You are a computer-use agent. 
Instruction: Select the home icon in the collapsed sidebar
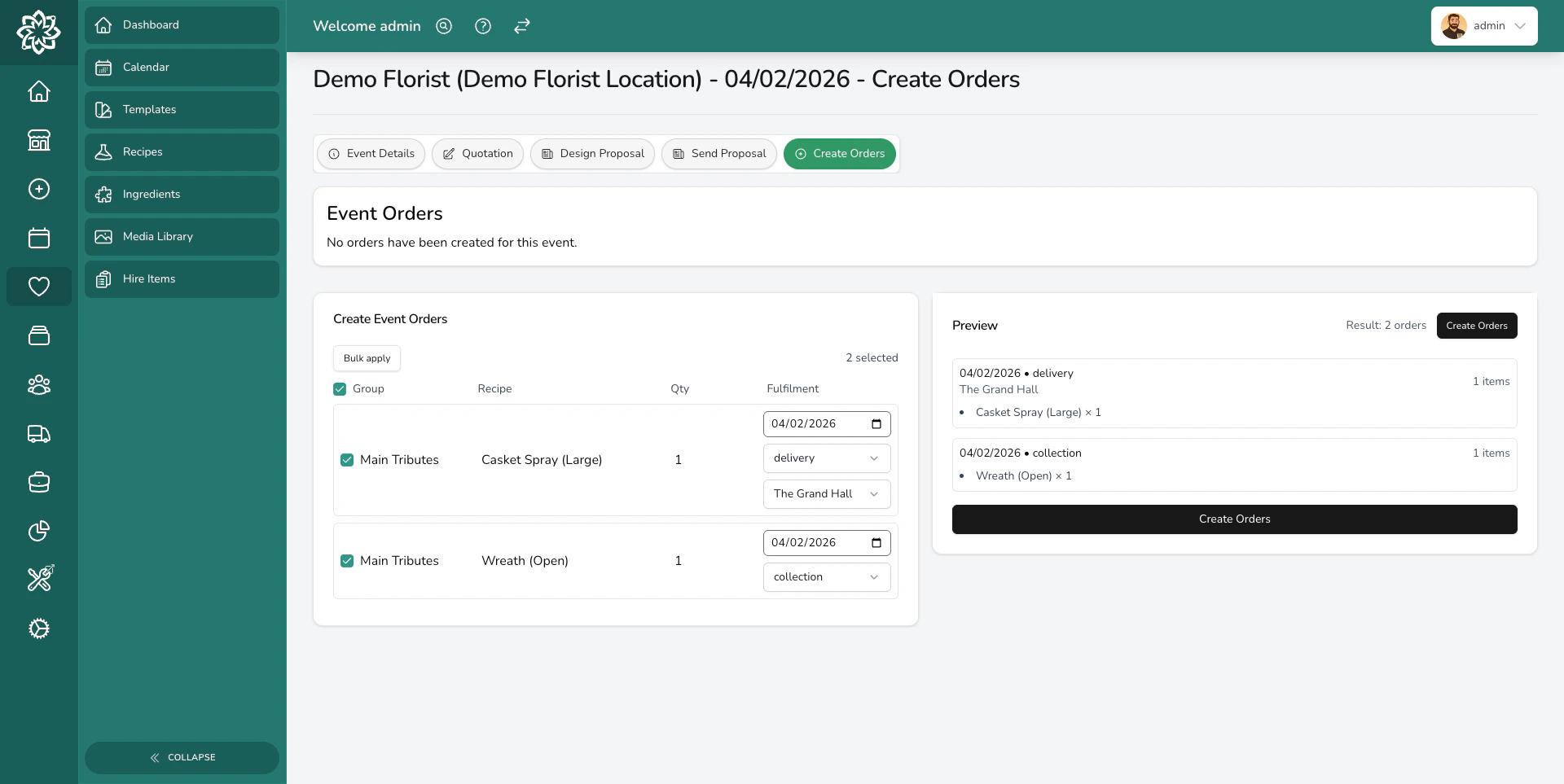click(x=38, y=91)
